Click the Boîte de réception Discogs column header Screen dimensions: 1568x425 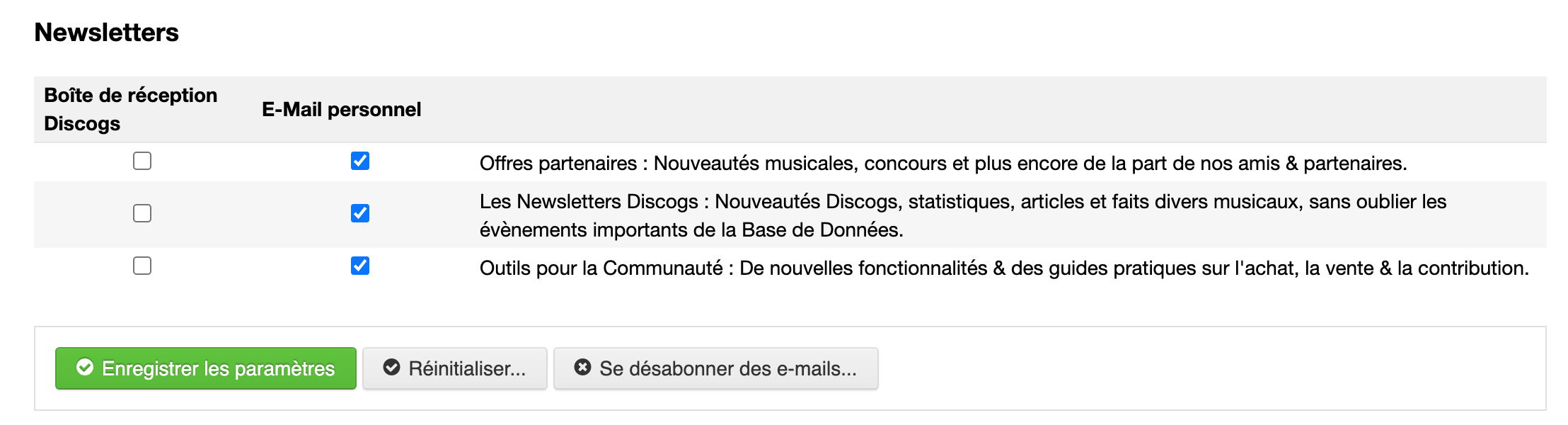(131, 109)
